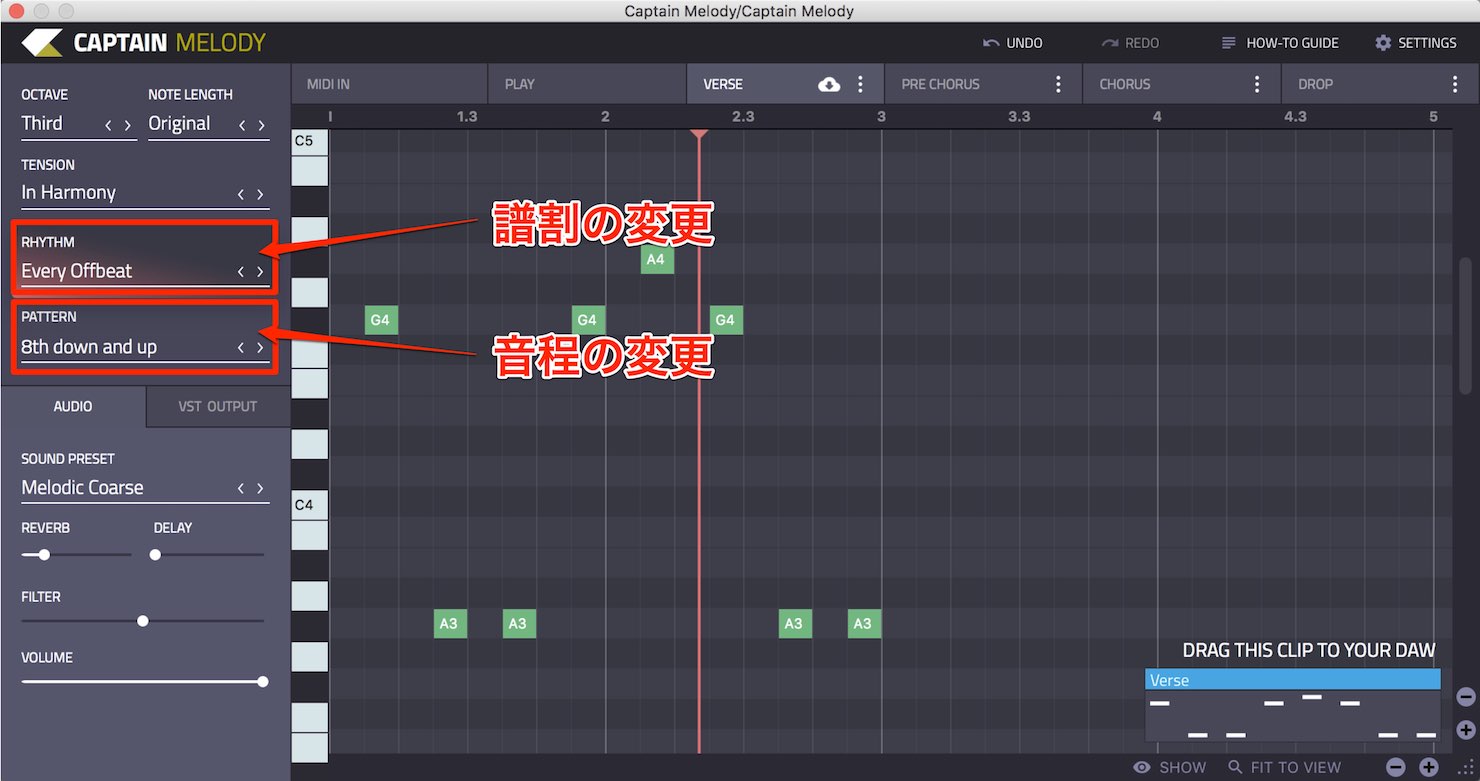This screenshot has height=781, width=1480.
Task: Open the Drop tab three-dot menu
Action: click(1455, 85)
